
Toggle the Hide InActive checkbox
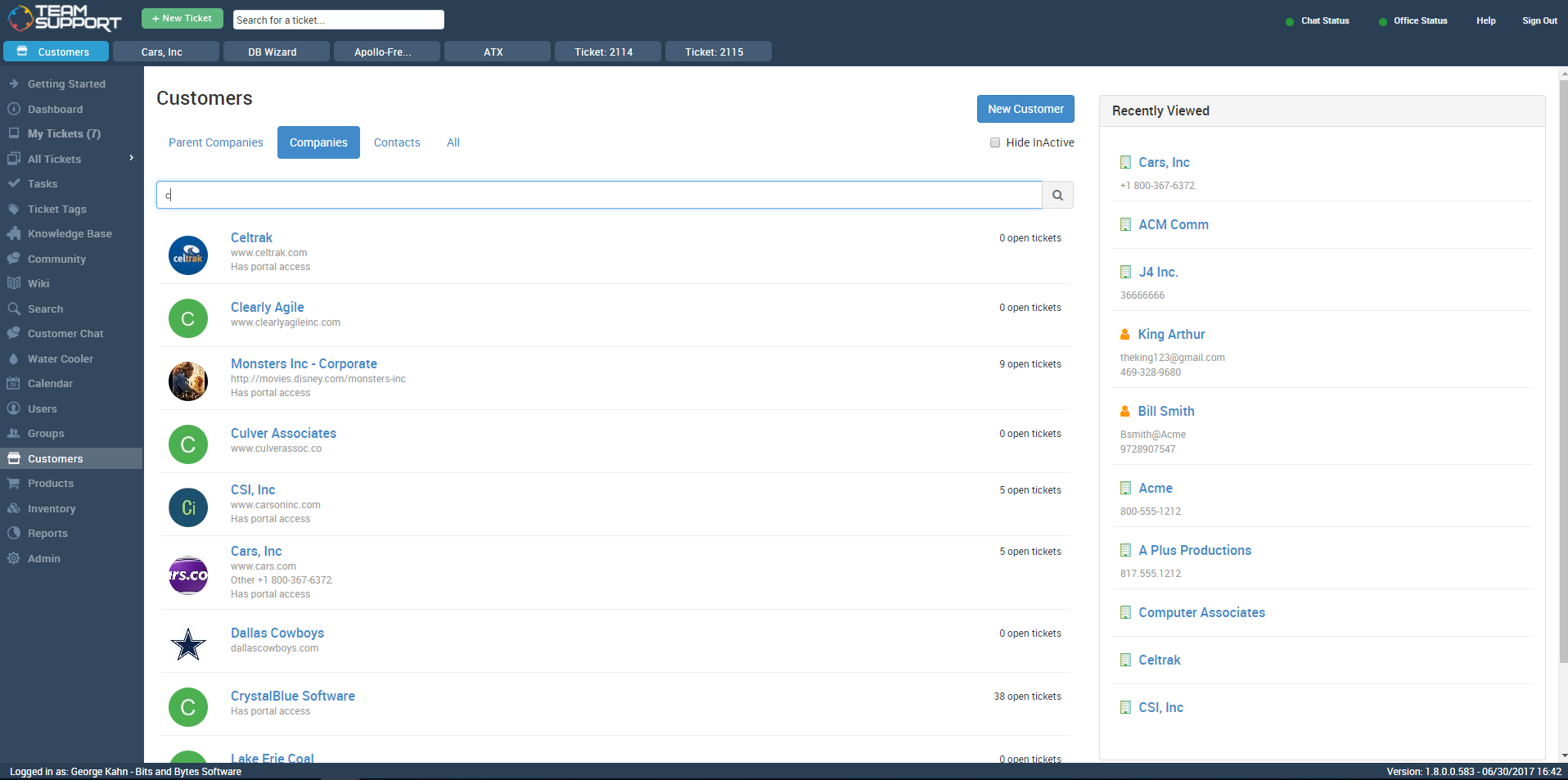click(x=995, y=142)
